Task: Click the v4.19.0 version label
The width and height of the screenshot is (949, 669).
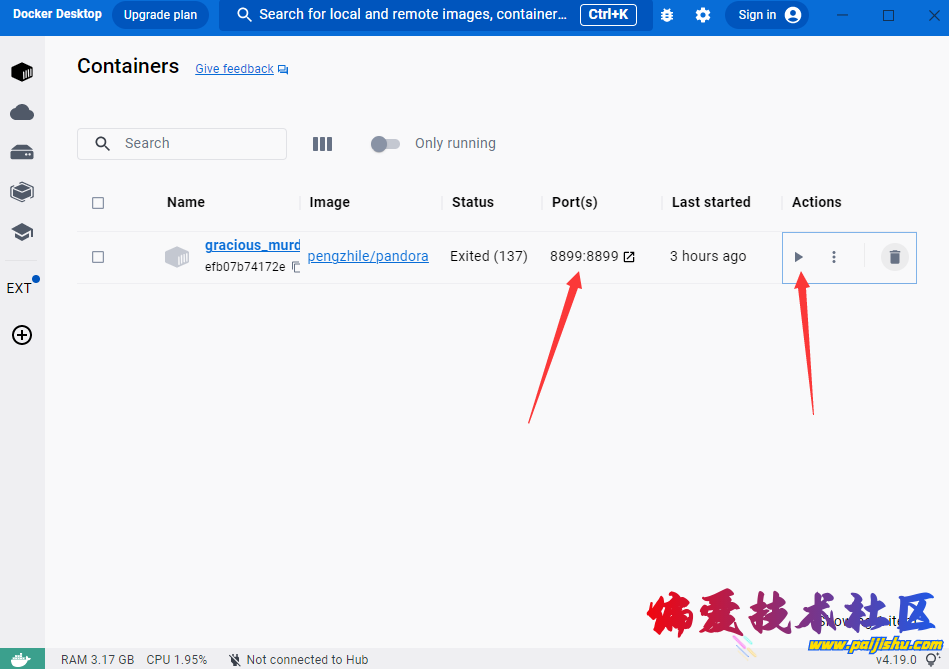Action: (896, 659)
